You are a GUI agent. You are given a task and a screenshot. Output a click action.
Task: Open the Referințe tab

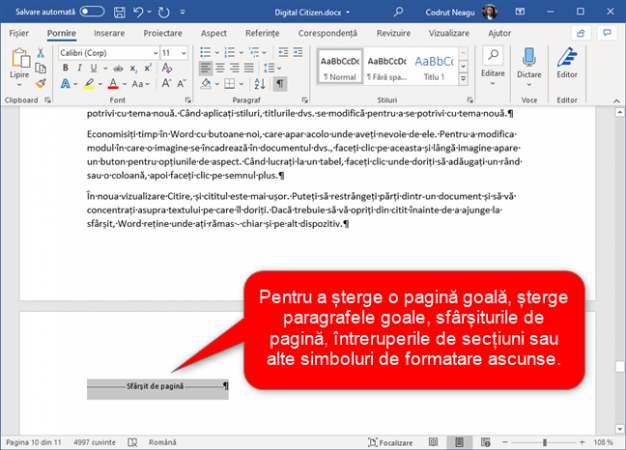click(262, 33)
